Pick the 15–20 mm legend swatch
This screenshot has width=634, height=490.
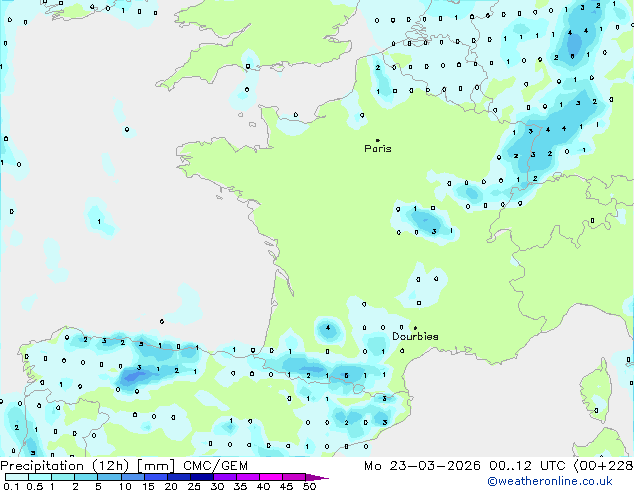click(x=155, y=477)
